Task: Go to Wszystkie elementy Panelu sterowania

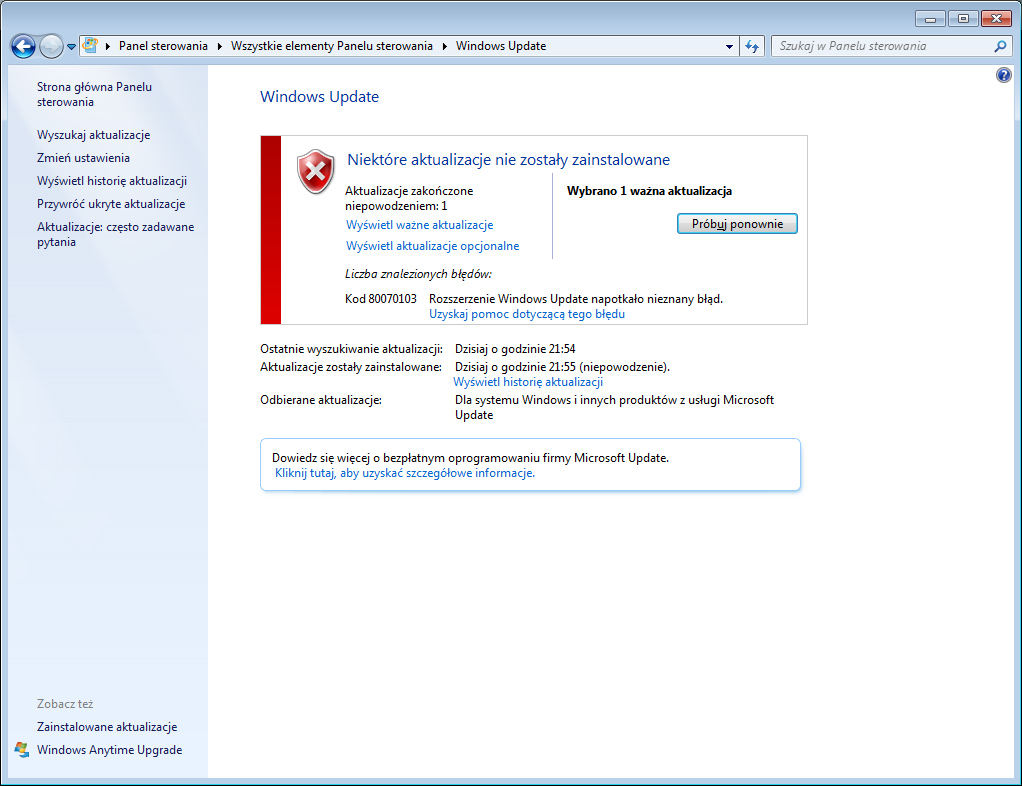Action: [332, 46]
